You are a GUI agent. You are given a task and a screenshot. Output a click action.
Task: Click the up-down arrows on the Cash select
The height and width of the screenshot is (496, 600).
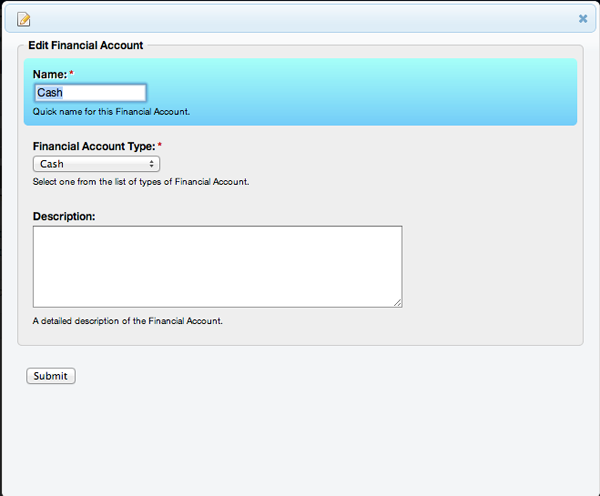click(152, 164)
